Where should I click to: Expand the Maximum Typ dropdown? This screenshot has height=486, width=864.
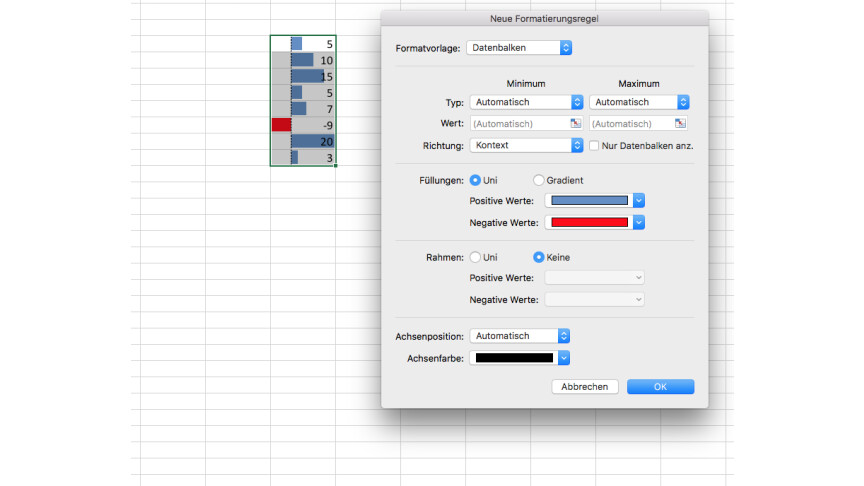pos(639,102)
